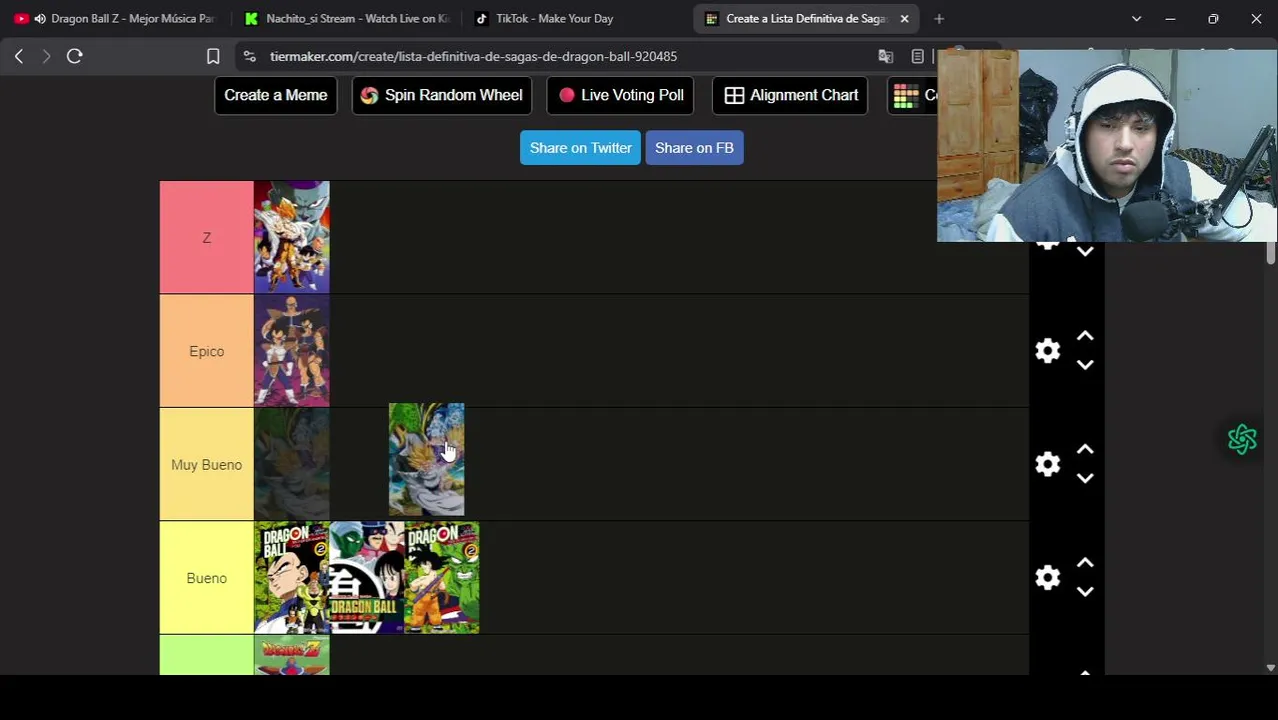Screen dimensions: 1278x720
Task: Click the Create a Meme button
Action: [x=275, y=95]
